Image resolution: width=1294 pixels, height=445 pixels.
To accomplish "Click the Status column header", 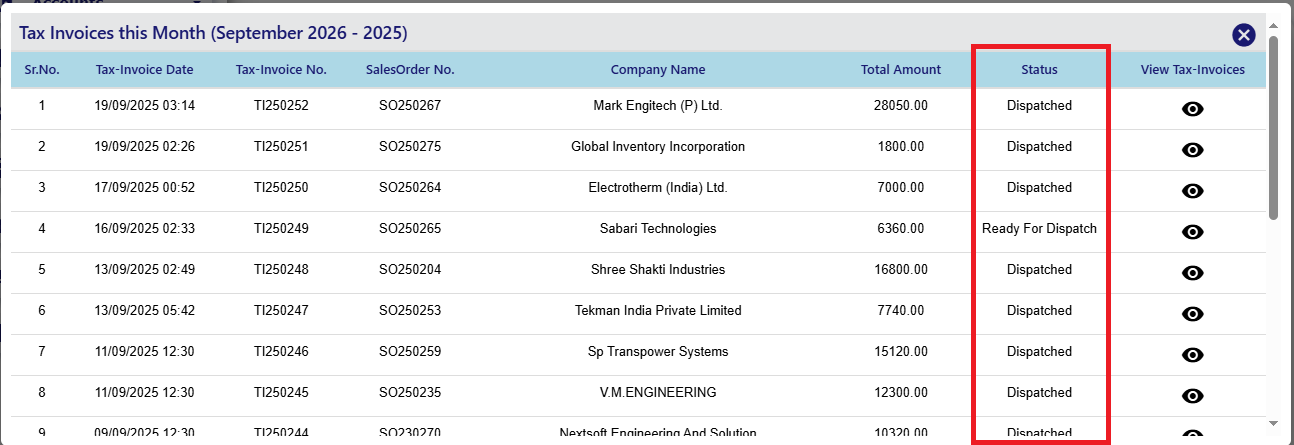I will 1039,70.
